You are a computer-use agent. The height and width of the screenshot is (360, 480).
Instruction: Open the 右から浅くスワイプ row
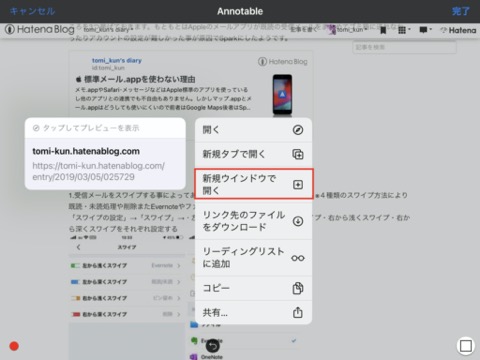point(126,298)
